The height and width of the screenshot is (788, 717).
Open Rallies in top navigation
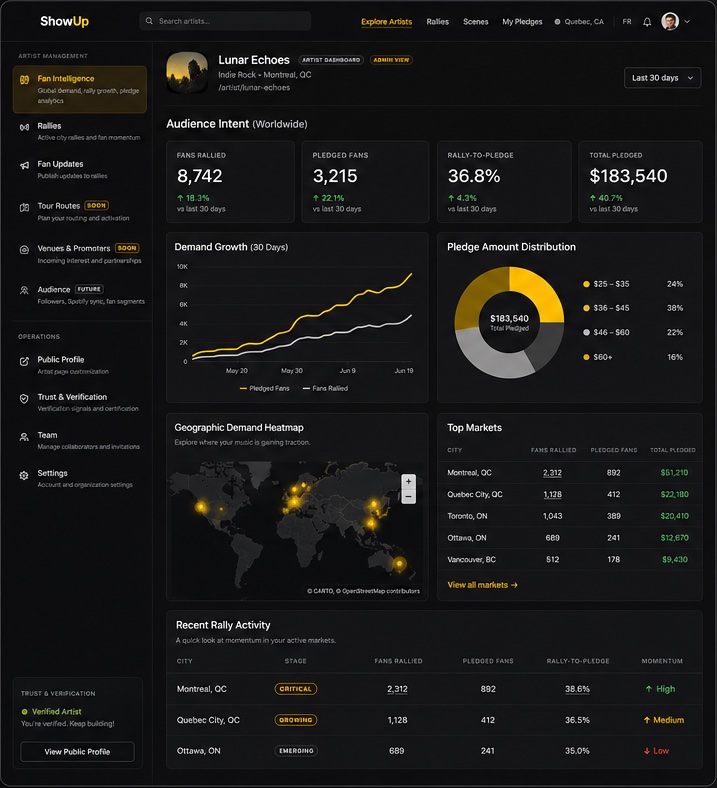click(x=438, y=22)
